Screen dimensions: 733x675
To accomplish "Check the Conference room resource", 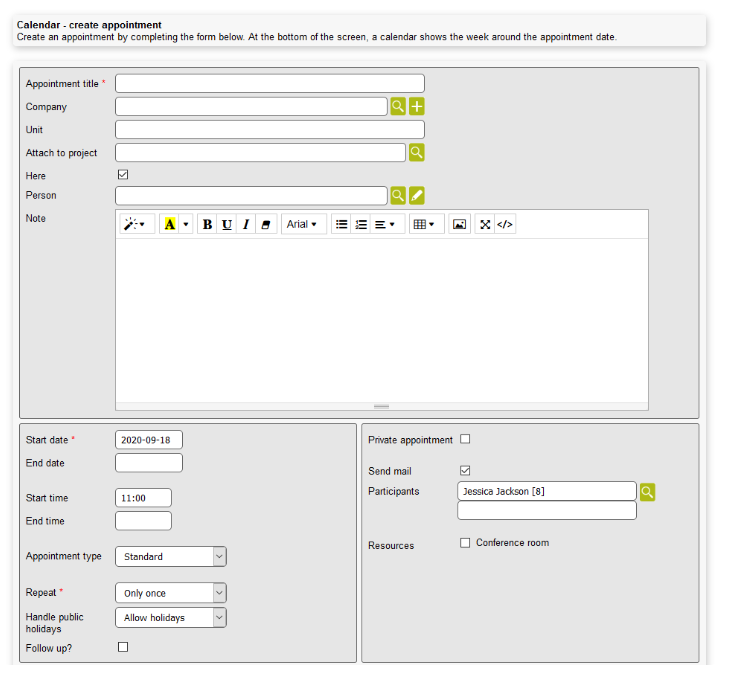I will pos(465,543).
